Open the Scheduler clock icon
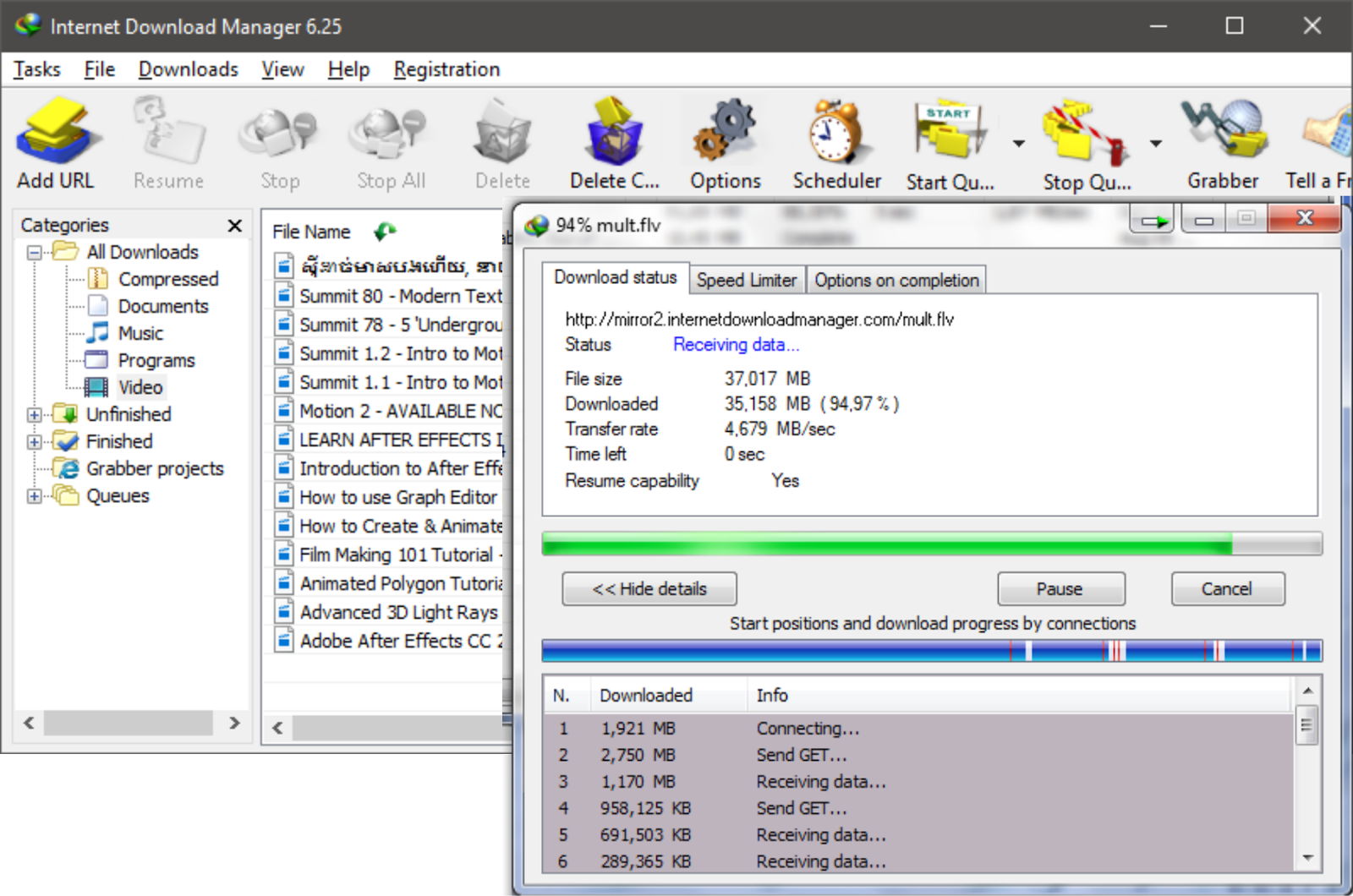1353x896 pixels. (836, 131)
